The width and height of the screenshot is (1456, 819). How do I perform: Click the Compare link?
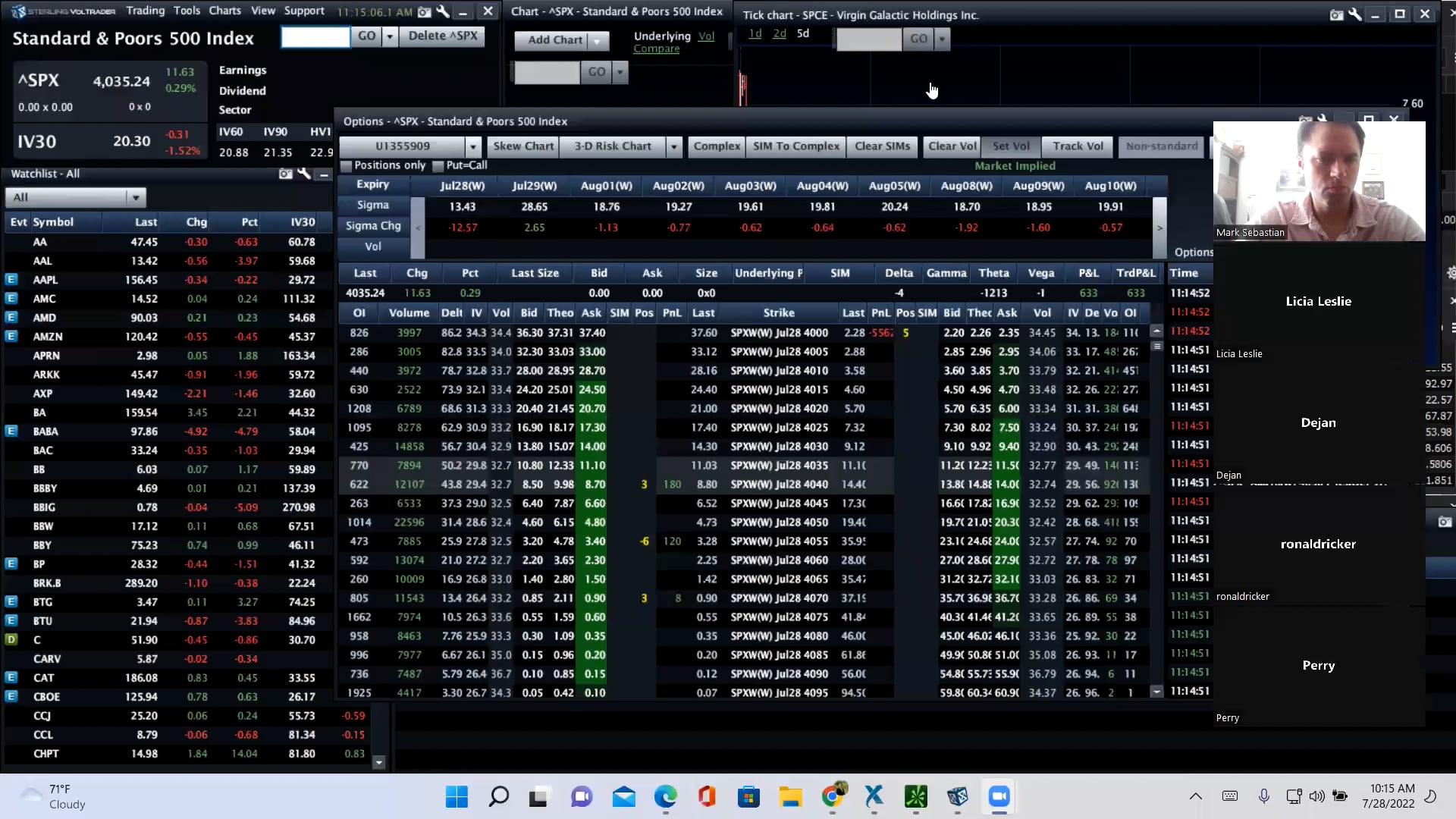tap(657, 49)
